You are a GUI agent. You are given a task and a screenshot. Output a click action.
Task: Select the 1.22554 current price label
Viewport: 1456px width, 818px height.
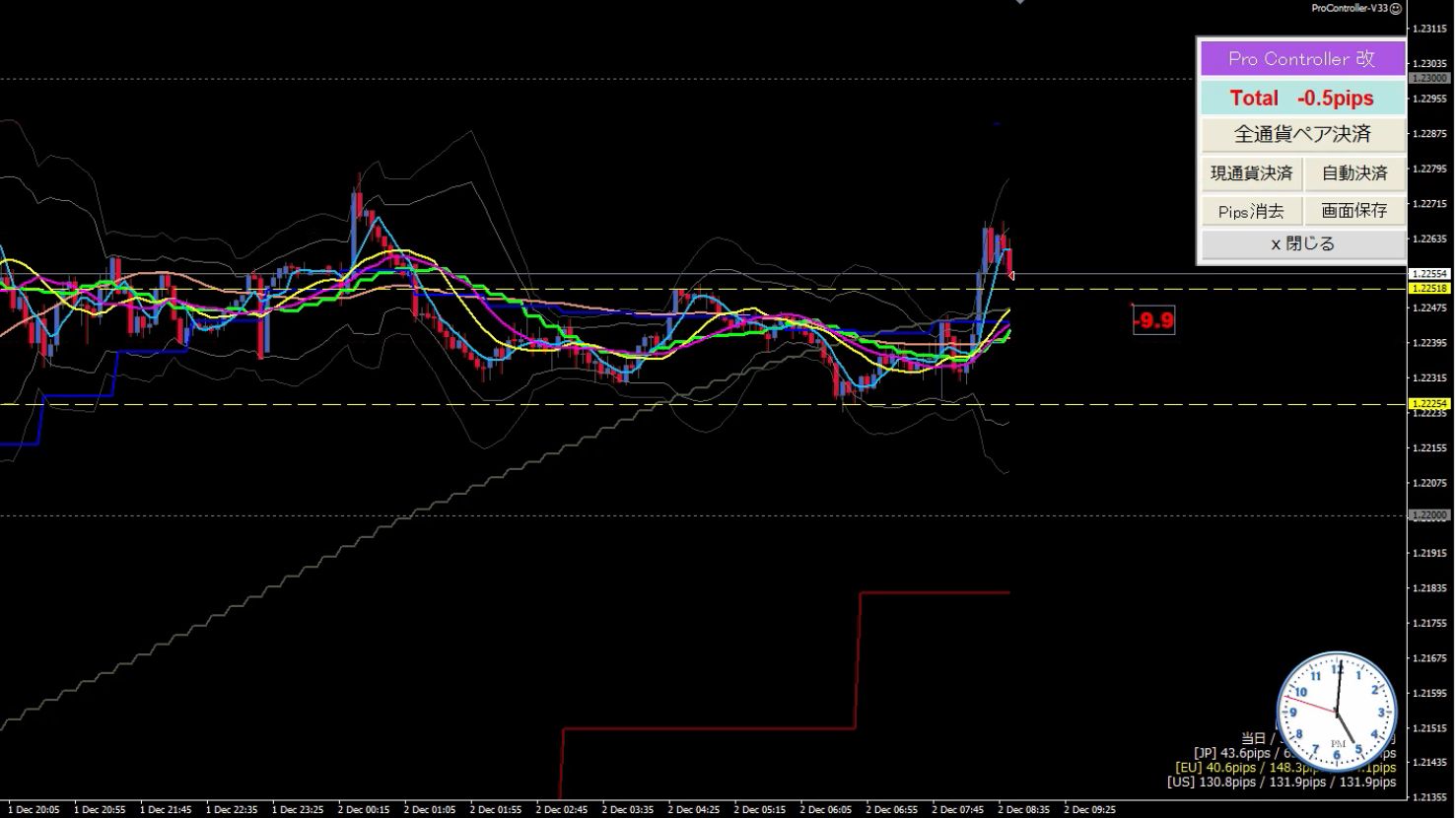1429,274
